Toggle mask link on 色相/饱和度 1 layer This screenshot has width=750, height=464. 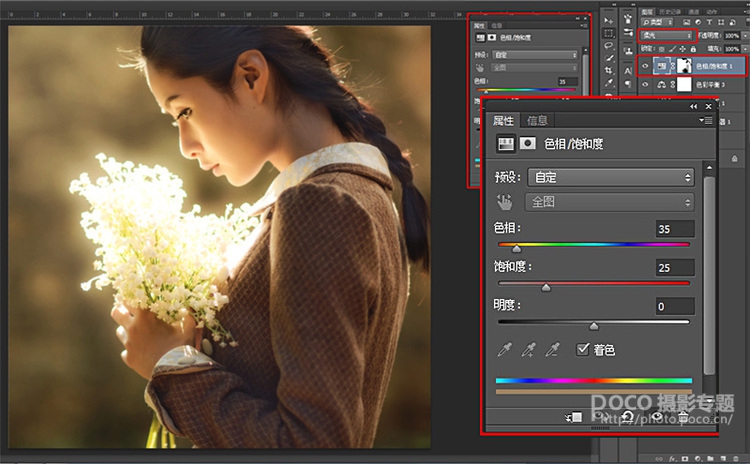673,66
